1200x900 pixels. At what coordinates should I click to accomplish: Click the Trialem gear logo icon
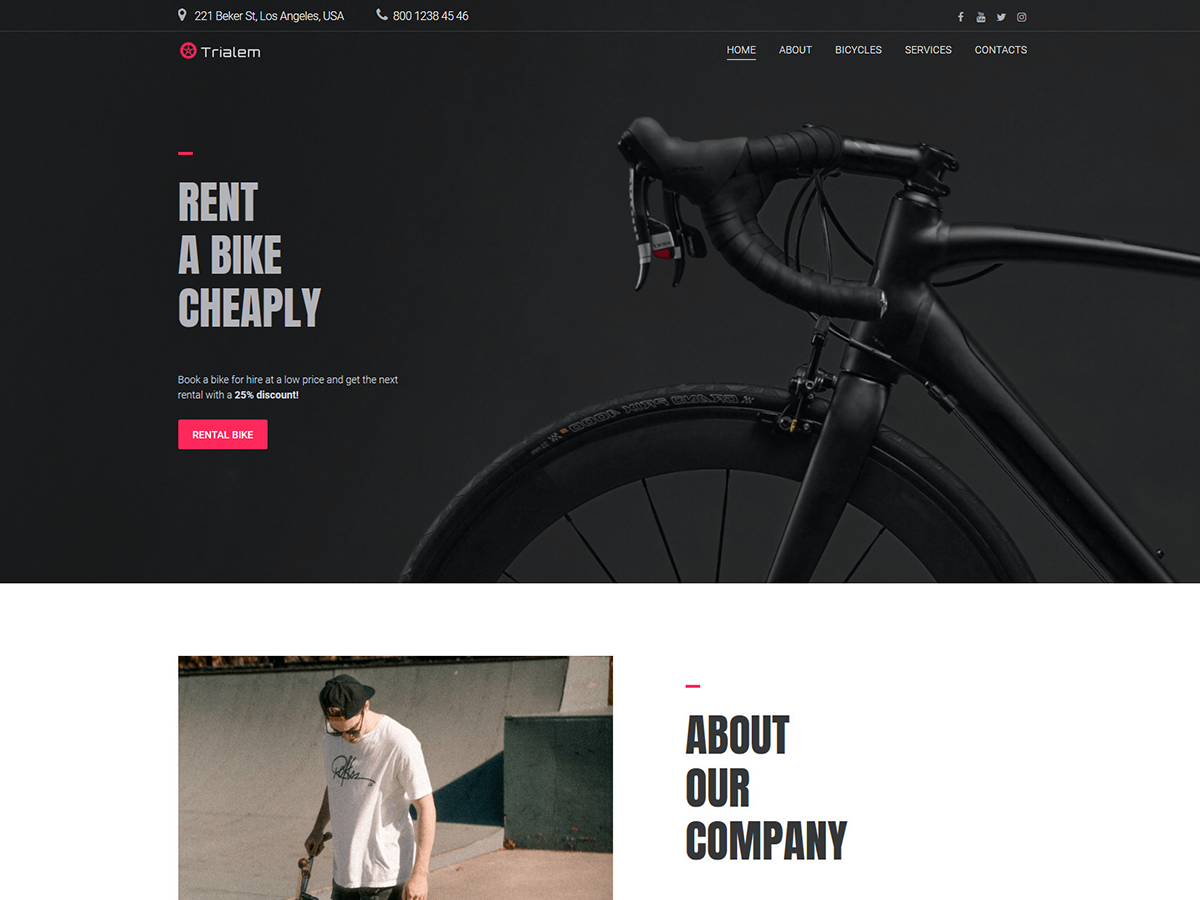point(188,50)
